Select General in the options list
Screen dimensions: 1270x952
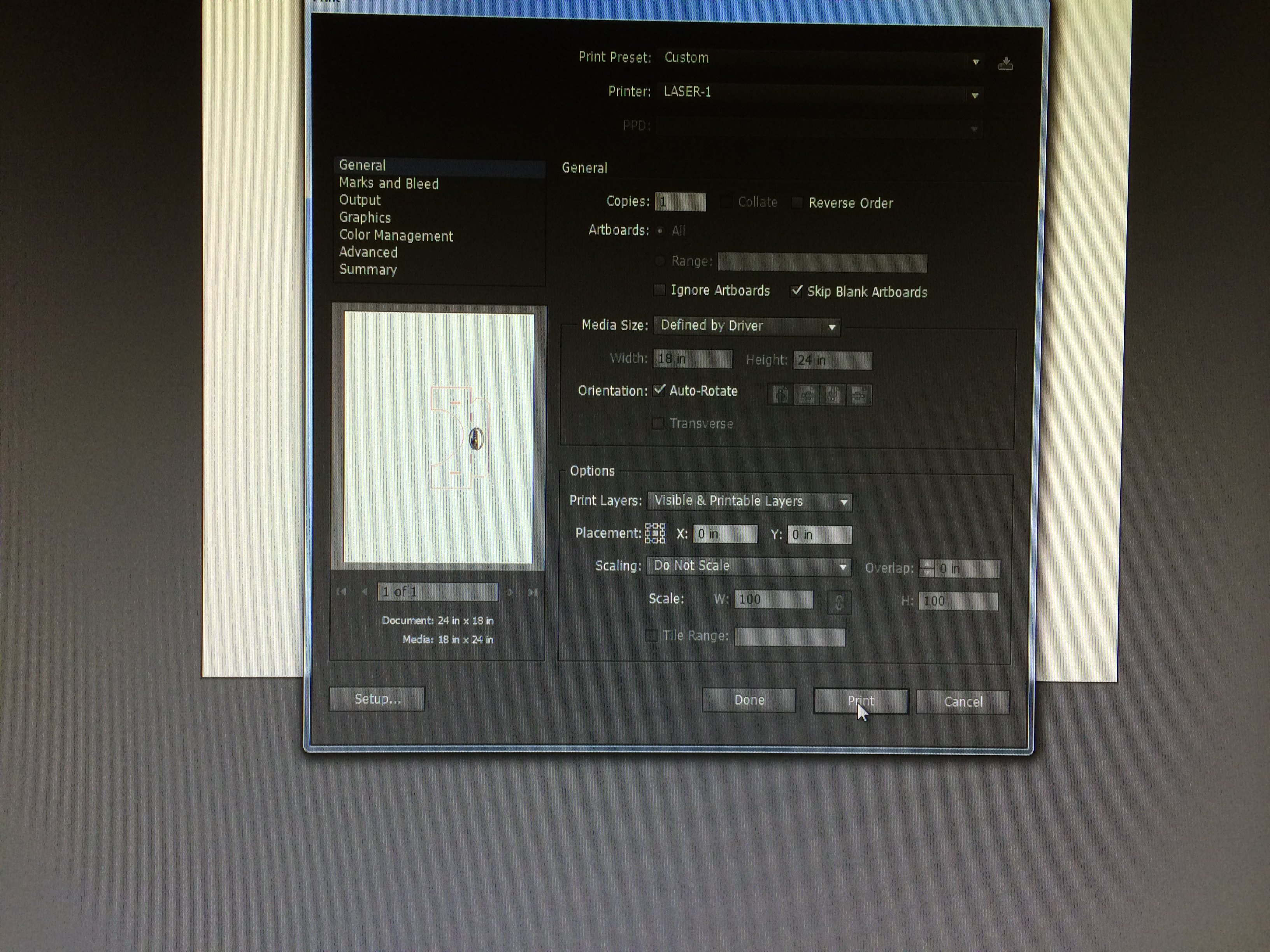tap(439, 166)
